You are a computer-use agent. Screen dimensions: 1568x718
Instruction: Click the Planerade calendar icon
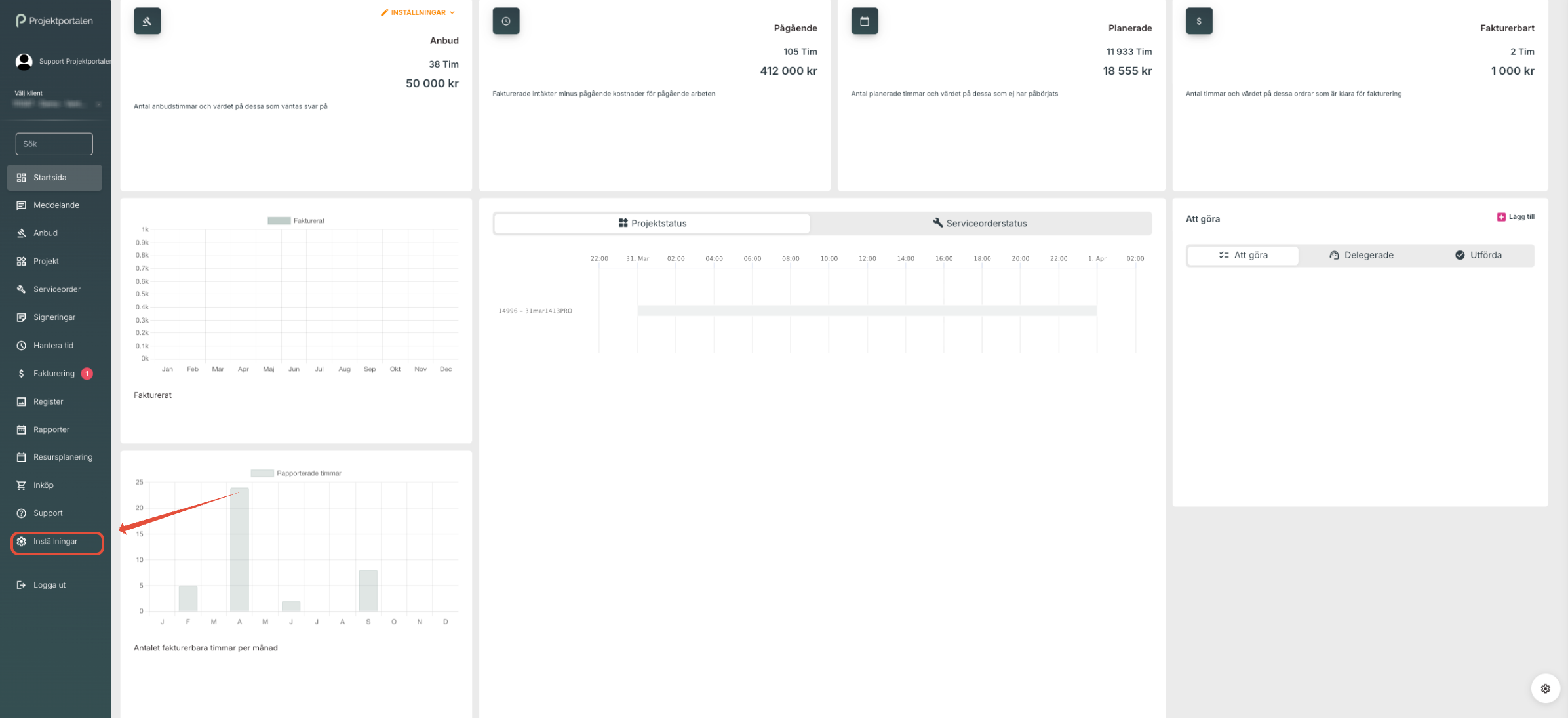click(864, 21)
